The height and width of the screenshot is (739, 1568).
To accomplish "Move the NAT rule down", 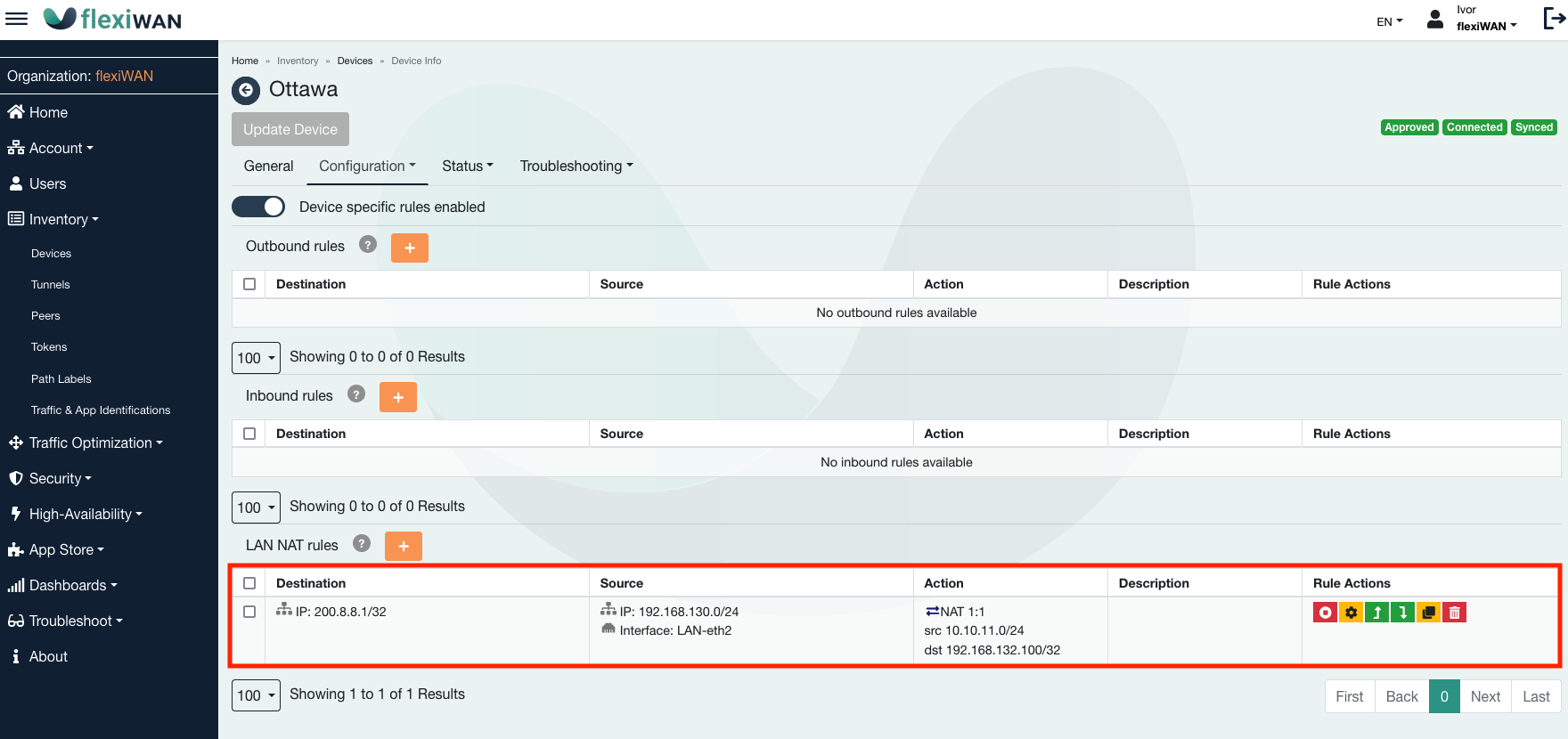I will (x=1402, y=613).
